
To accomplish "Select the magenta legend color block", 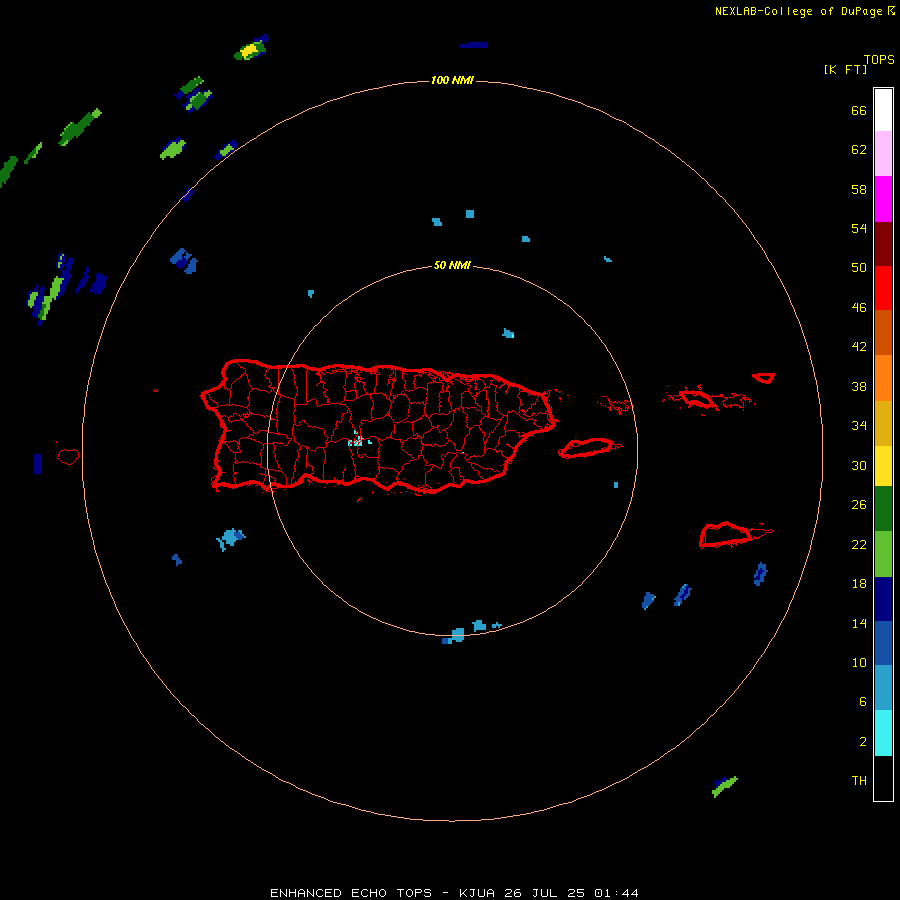I will click(x=883, y=199).
